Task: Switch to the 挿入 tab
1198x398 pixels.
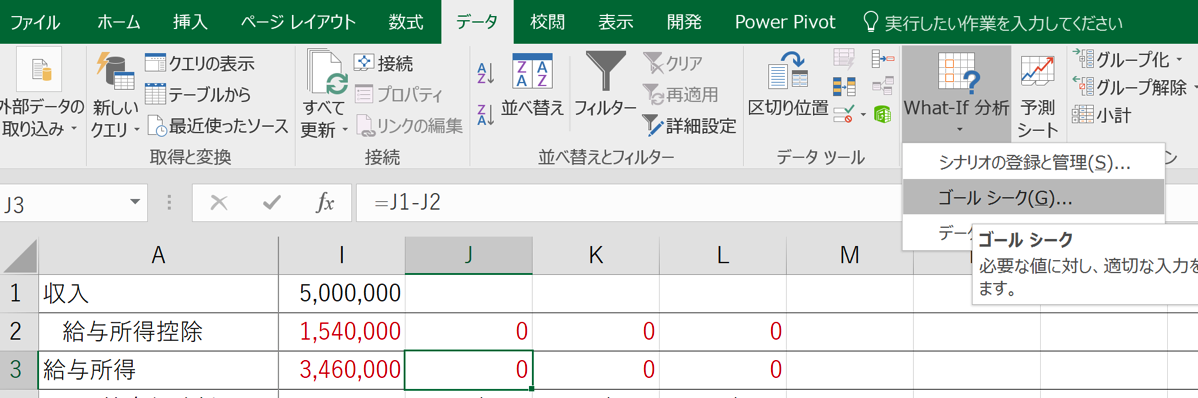Action: coord(190,22)
